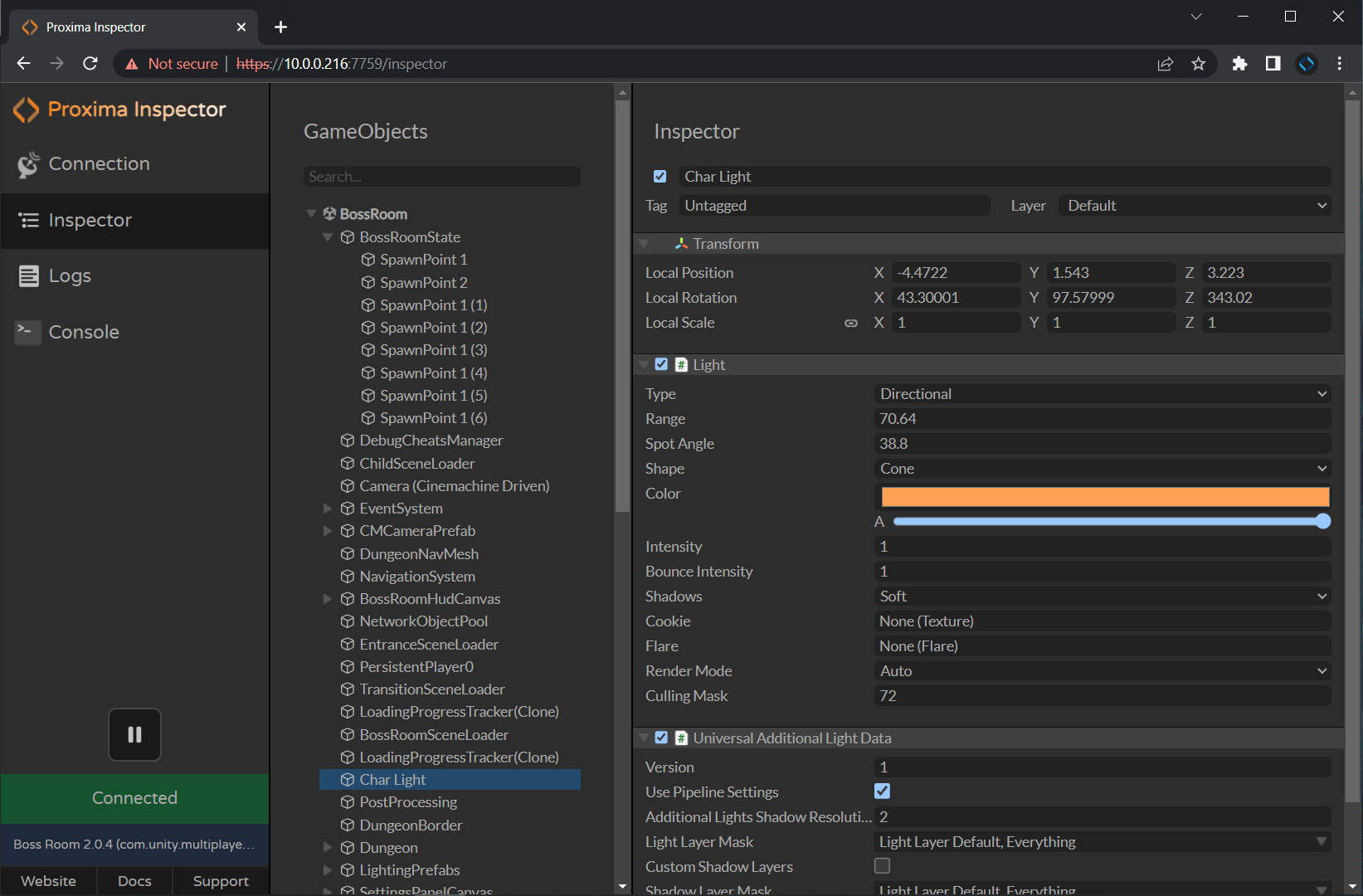Open the Website link
This screenshot has width=1363, height=896.
pyautogui.click(x=48, y=881)
